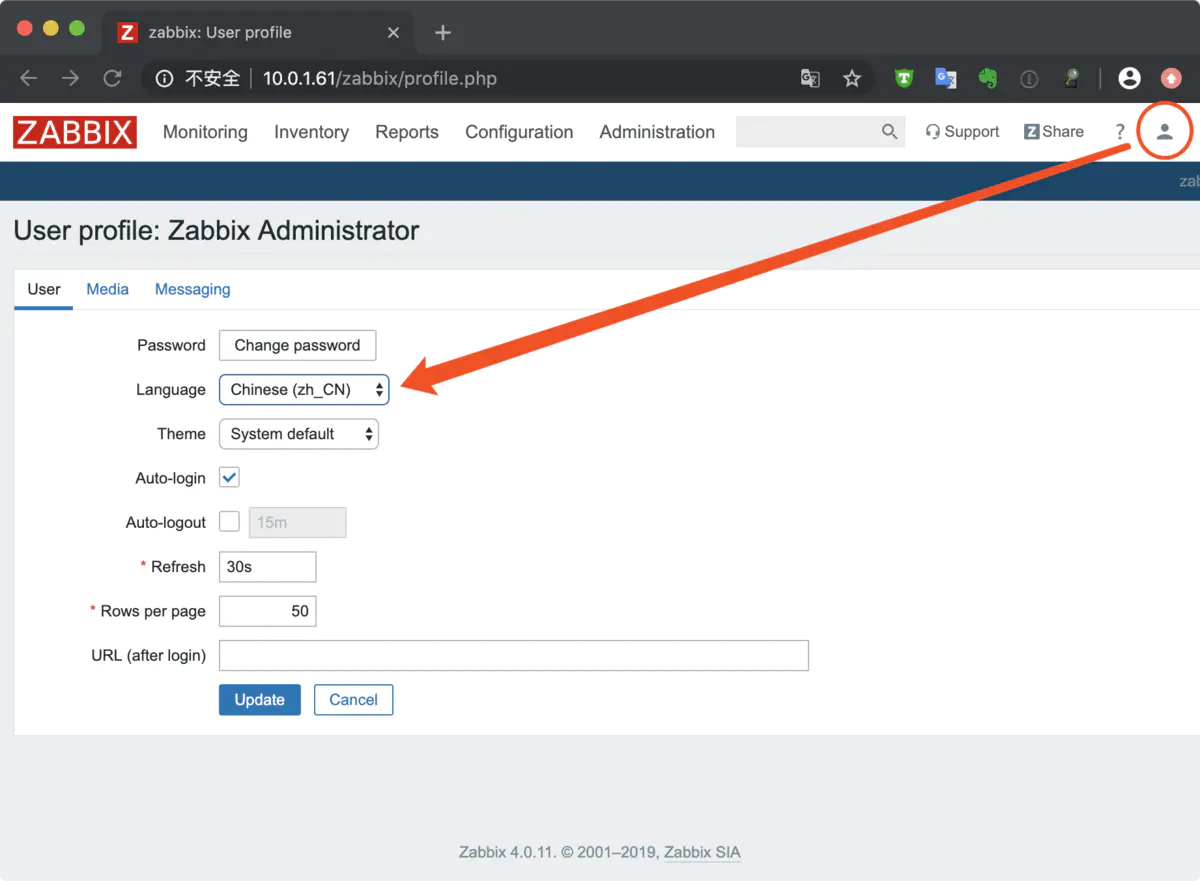Open a new browser tab

[x=443, y=32]
